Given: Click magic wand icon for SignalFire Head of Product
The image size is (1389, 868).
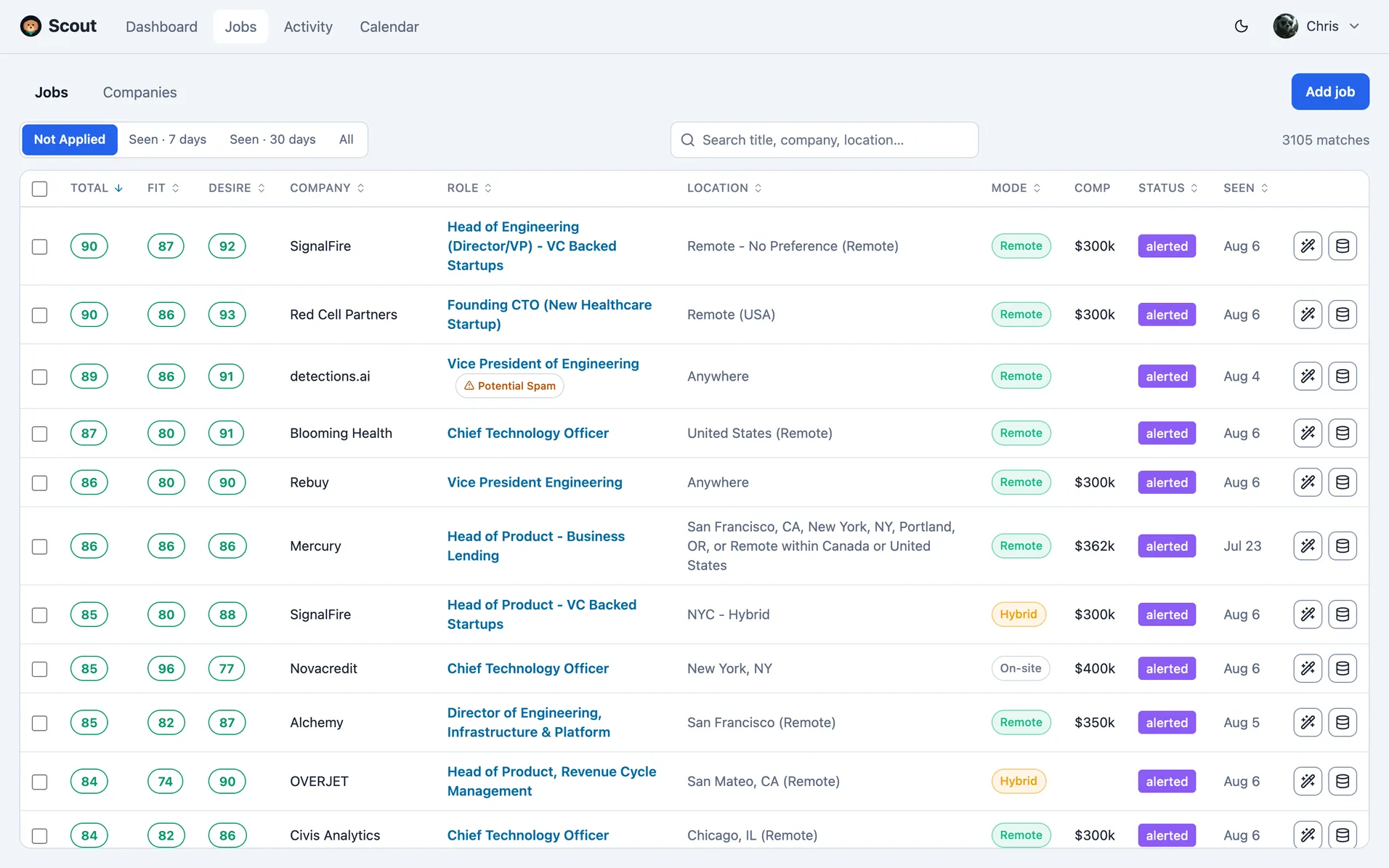Looking at the screenshot, I should click(1308, 615).
